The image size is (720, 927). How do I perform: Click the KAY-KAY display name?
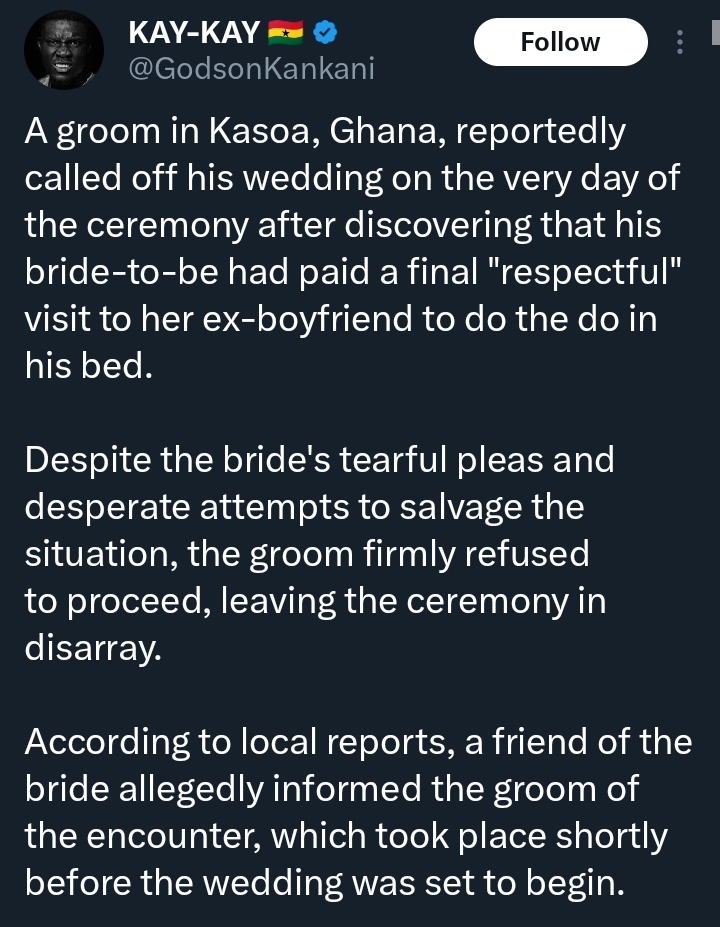click(194, 34)
